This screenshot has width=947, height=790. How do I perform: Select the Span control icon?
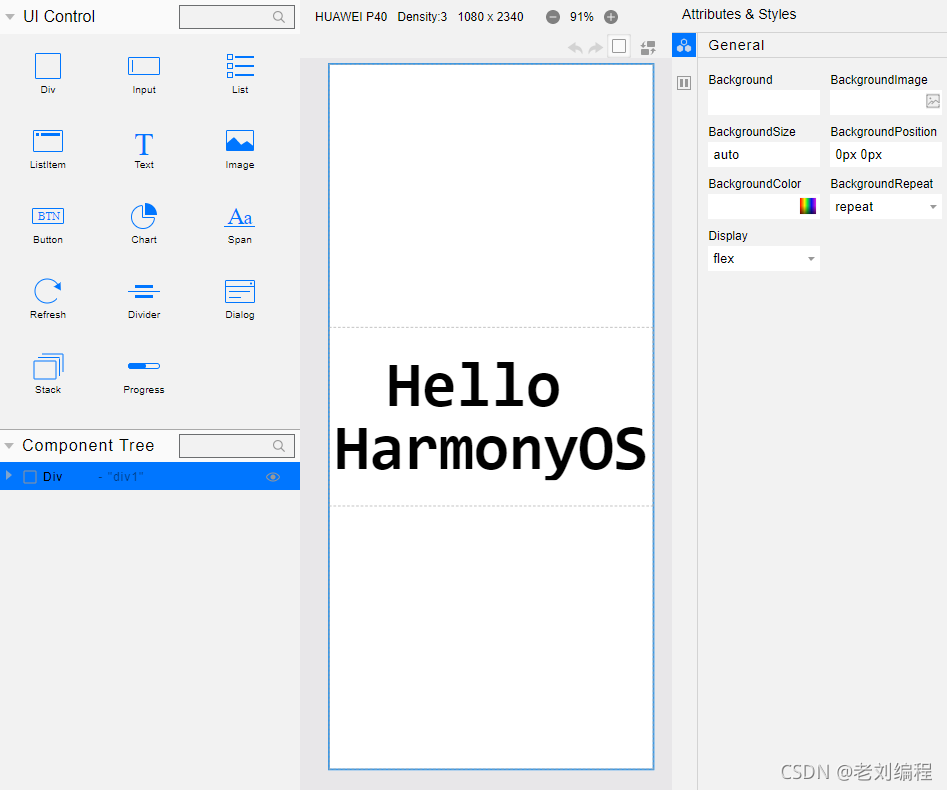[240, 217]
